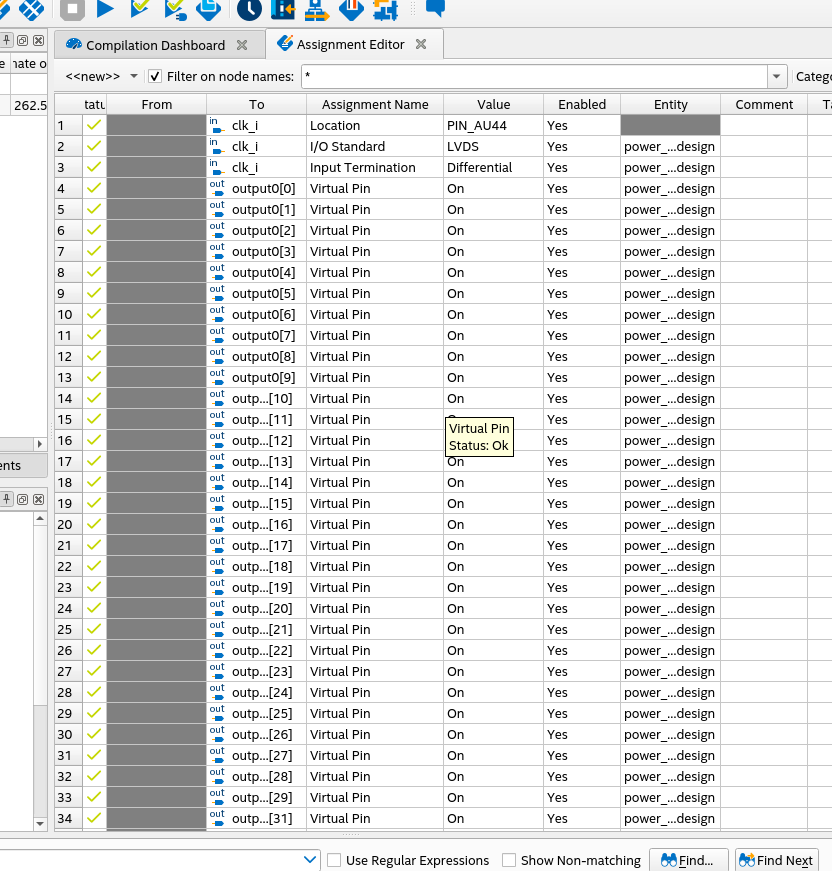This screenshot has height=871, width=832.
Task: Click the left panel float icon
Action: (x=23, y=40)
